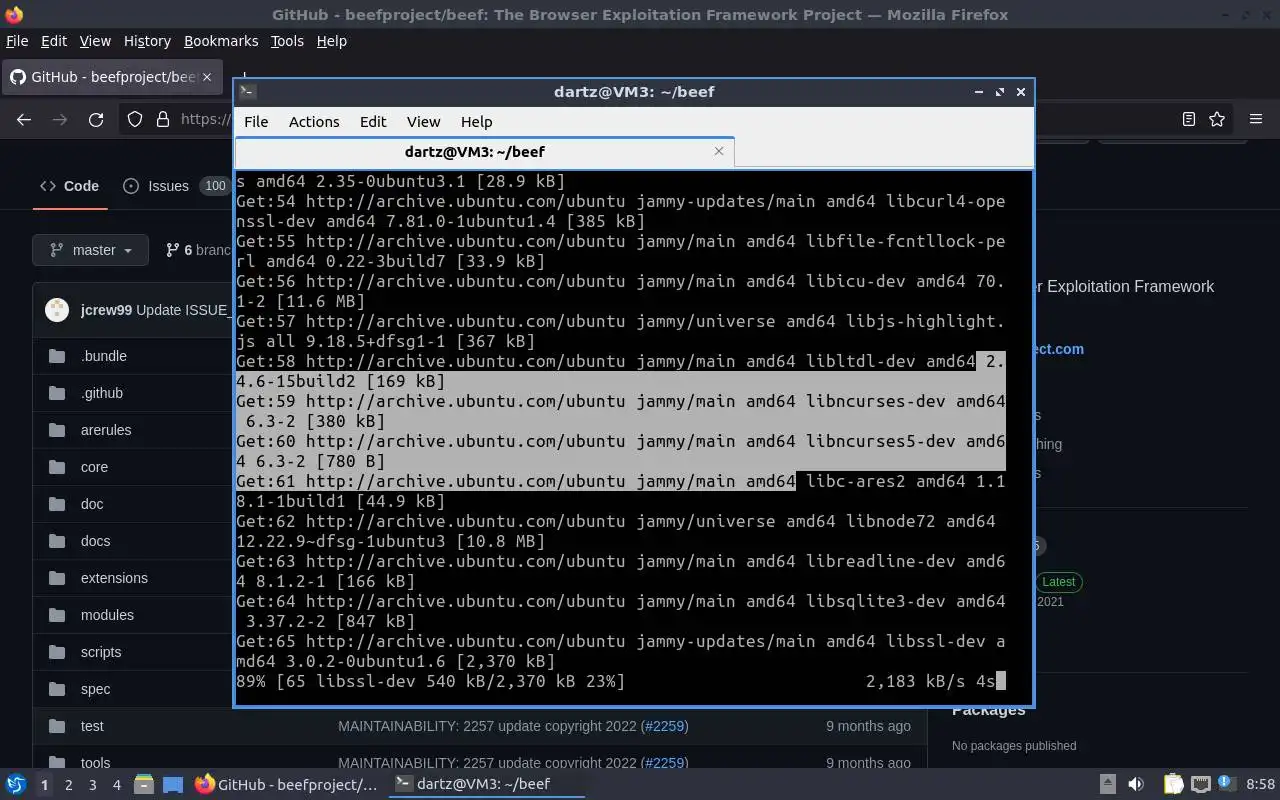Open the terminal Actions menu
Screen dimensions: 1280x800
[x=314, y=121]
